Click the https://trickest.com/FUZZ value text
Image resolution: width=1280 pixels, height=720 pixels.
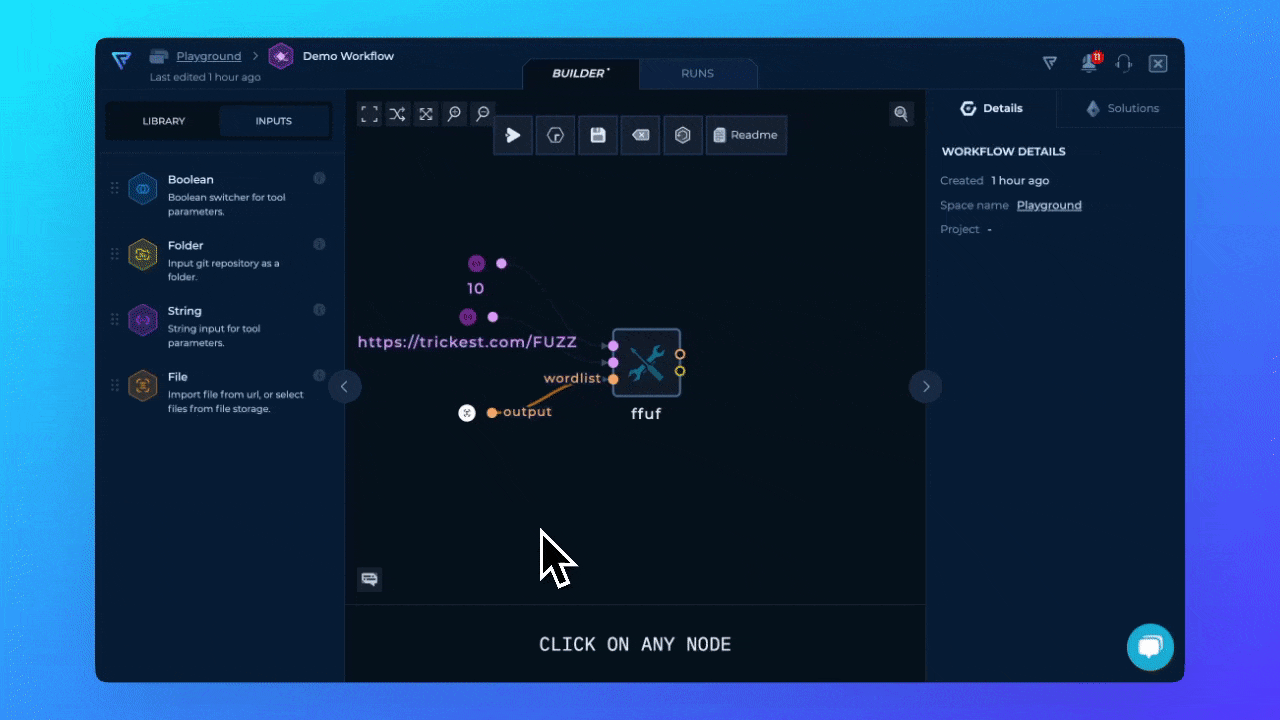coord(467,342)
